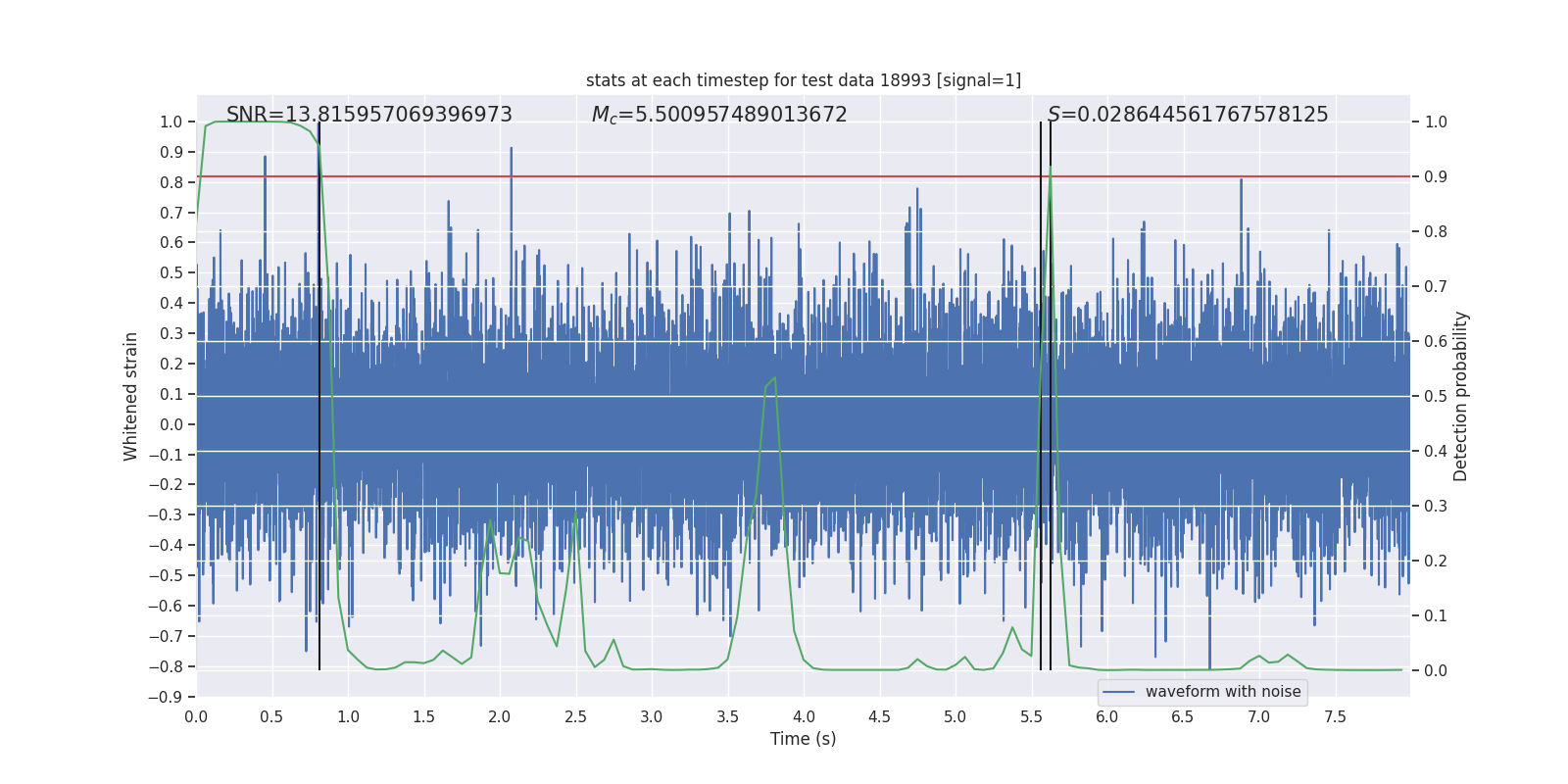Click the 0.8 tick on the whitened strain axis
The image size is (1568, 784).
pos(171,183)
